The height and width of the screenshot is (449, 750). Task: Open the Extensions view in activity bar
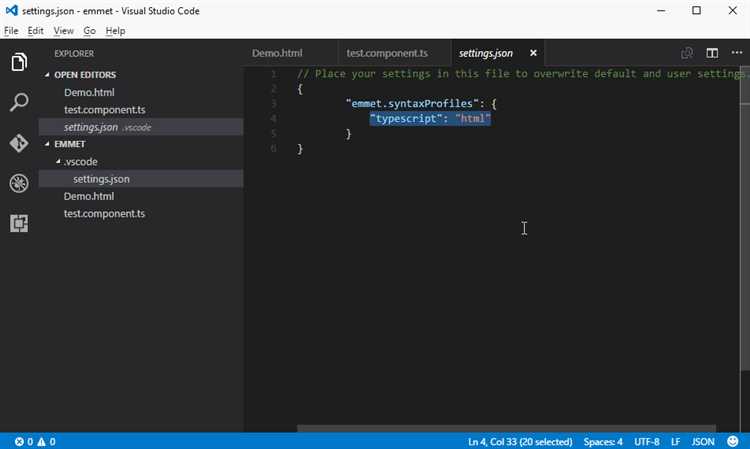19,223
